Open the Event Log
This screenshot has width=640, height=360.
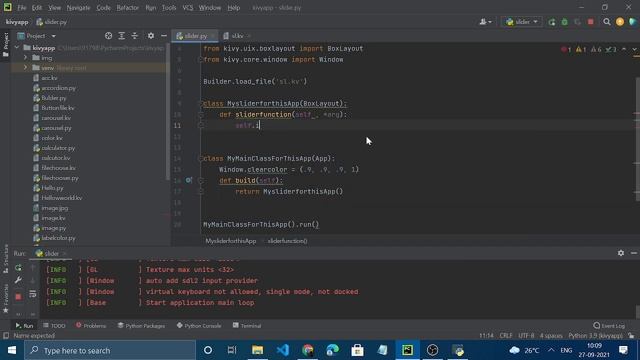click(x=609, y=325)
